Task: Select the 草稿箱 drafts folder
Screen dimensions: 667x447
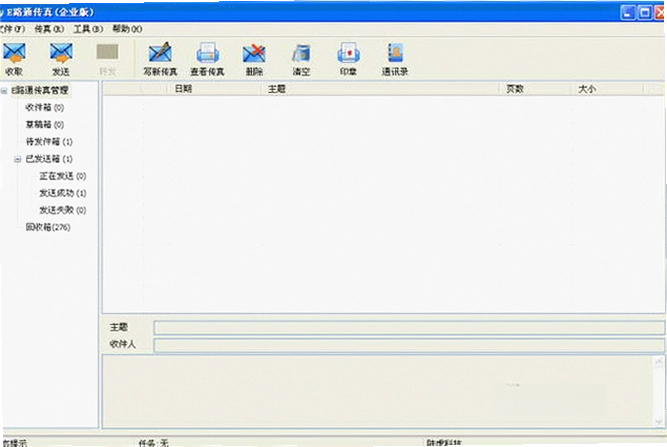Action: 45,125
